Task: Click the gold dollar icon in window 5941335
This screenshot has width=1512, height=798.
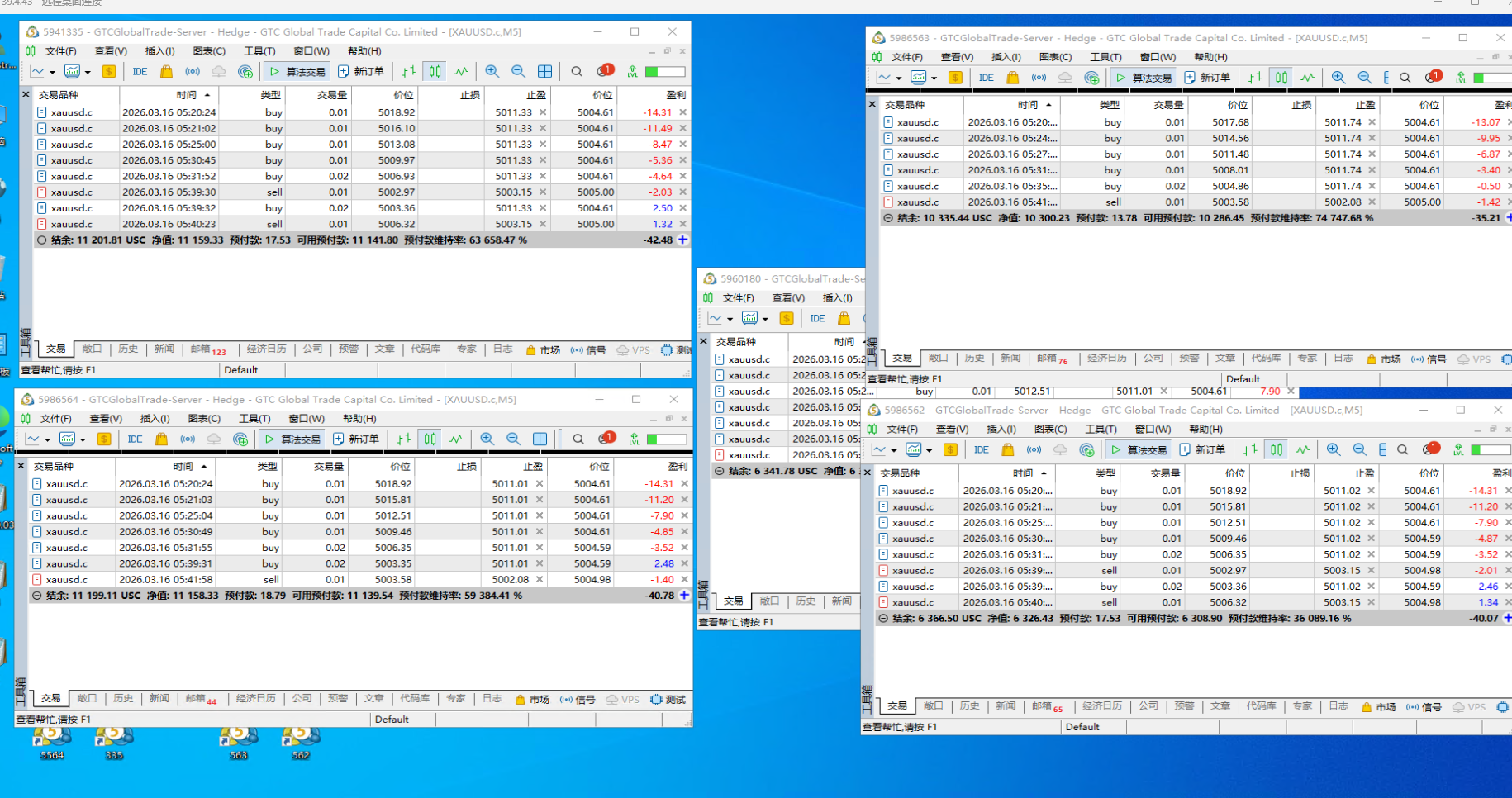Action: coord(108,72)
